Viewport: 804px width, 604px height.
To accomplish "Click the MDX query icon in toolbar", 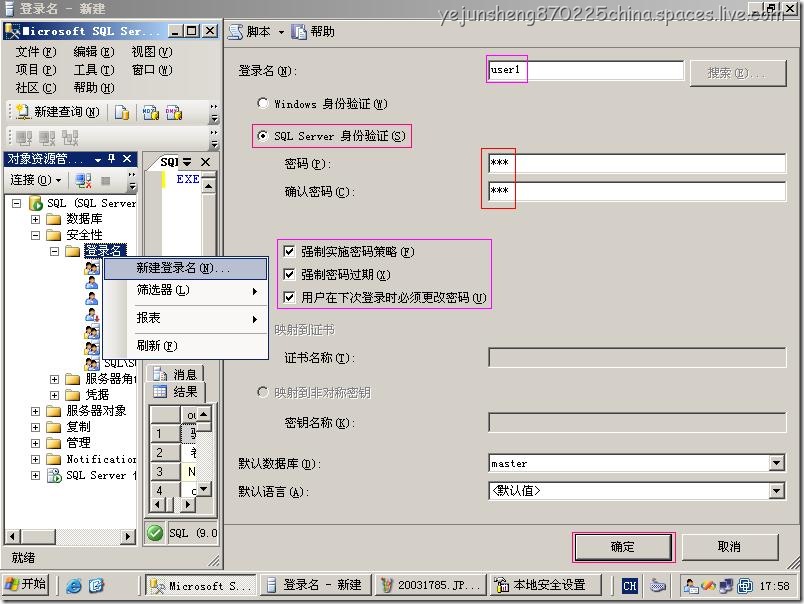I will (150, 112).
